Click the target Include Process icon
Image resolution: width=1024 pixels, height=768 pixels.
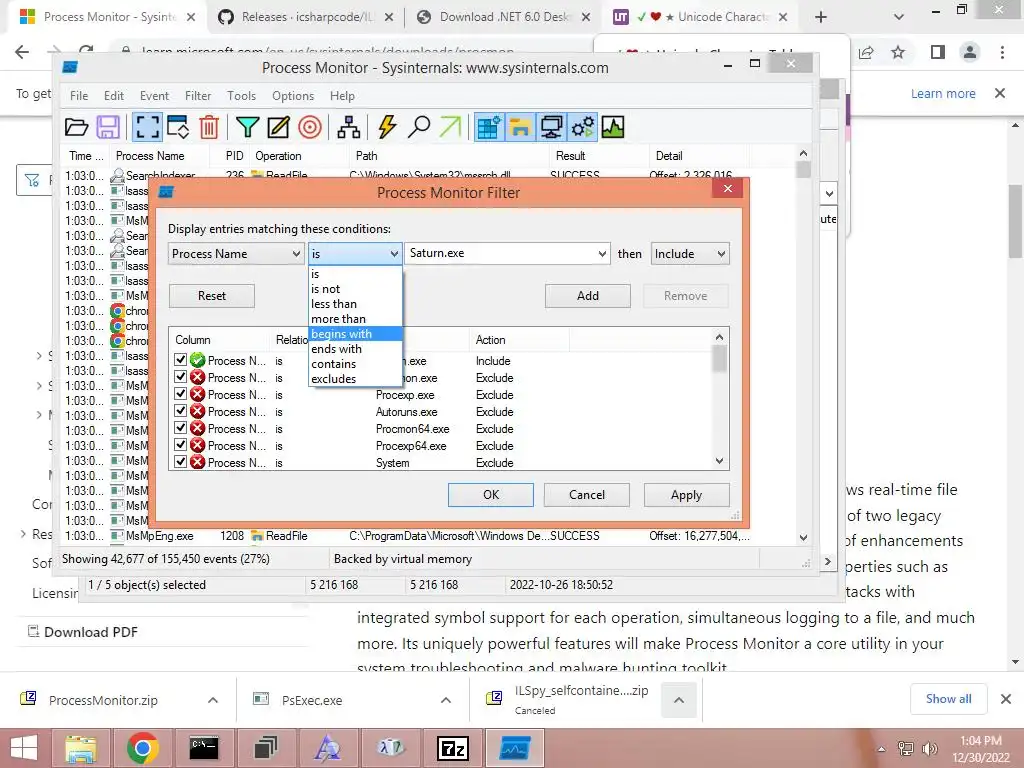click(310, 127)
